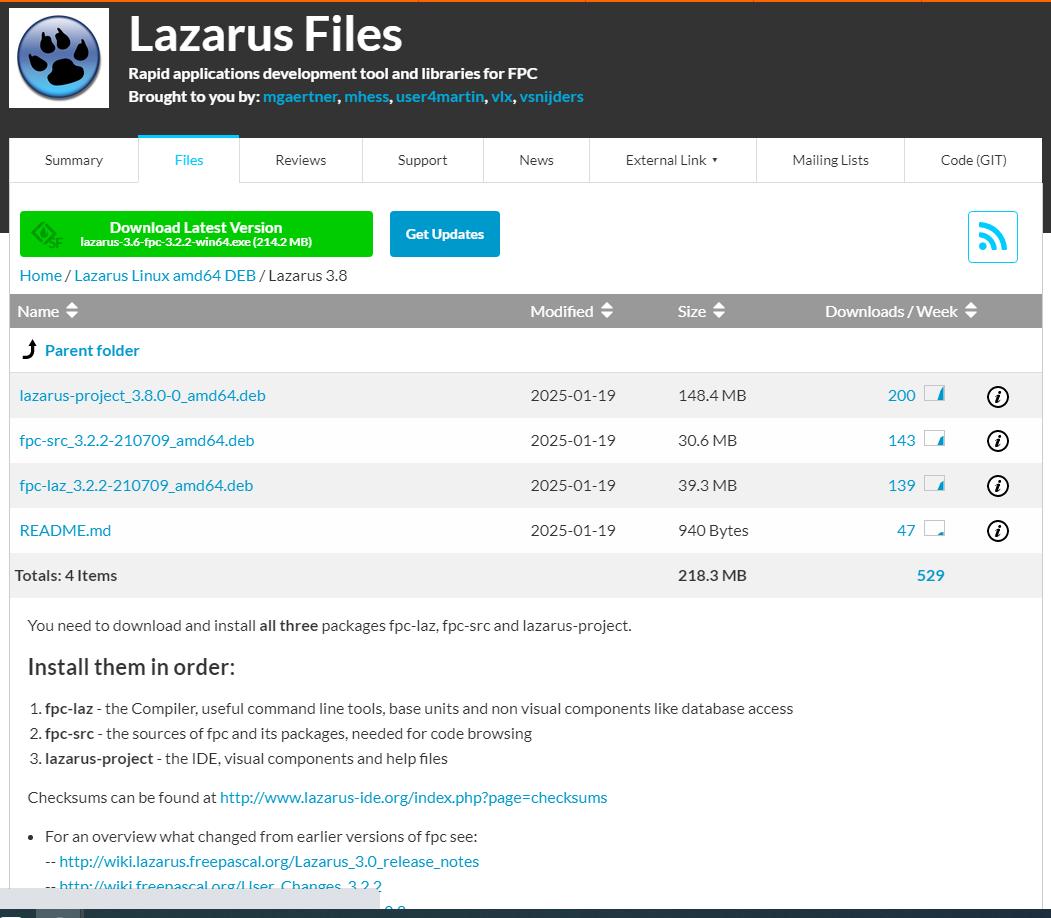
Task: Open info icon for README.md
Action: point(997,531)
